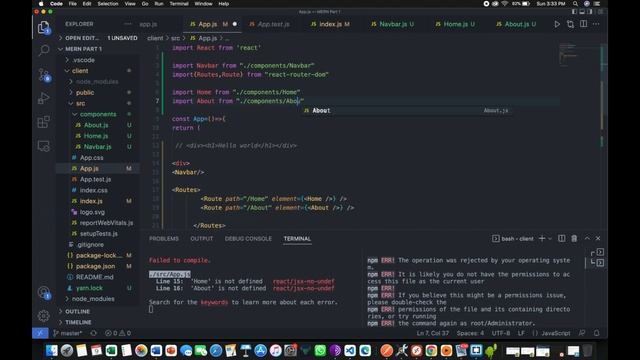Image resolution: width=640 pixels, height=360 pixels.
Task: Open Visual Studio Code in the Dock
Action: pos(350,351)
